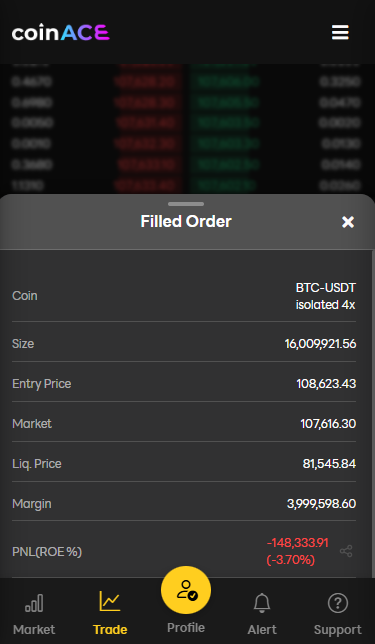The width and height of the screenshot is (375, 644).
Task: Click the Margin value 3,999,598.60
Action: (321, 504)
